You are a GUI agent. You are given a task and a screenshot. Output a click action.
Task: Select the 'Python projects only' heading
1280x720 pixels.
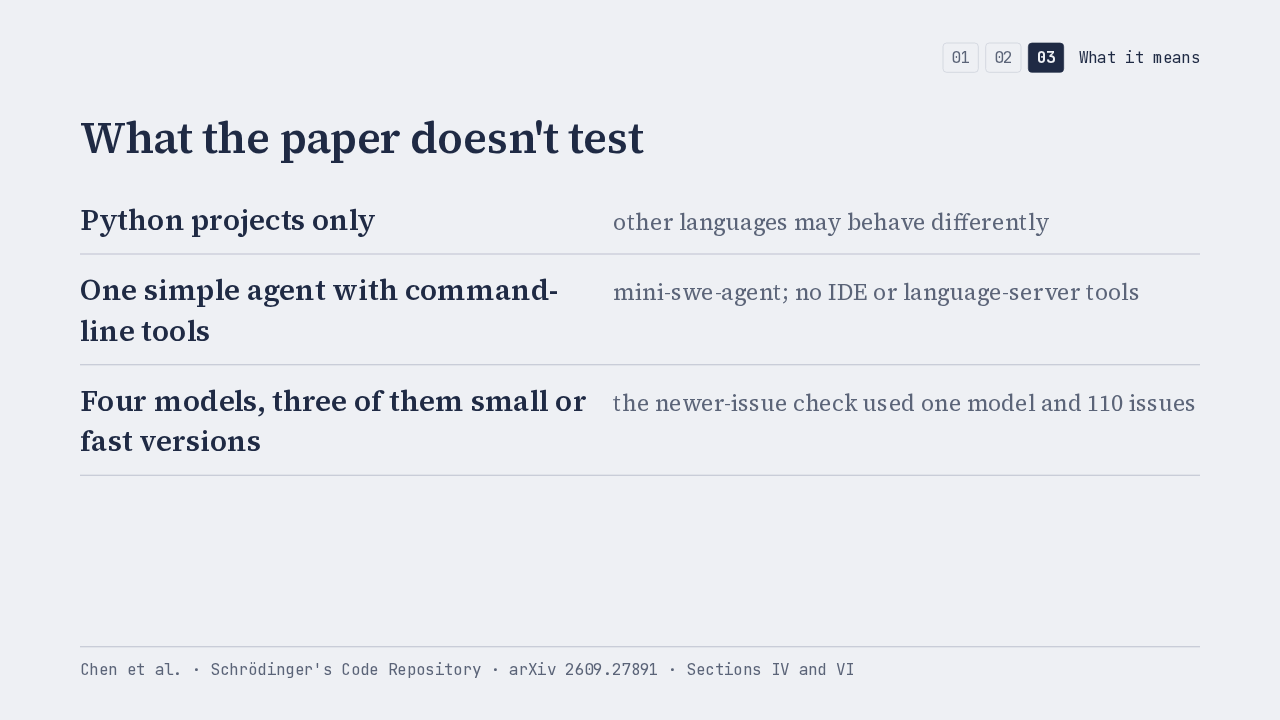pos(227,220)
